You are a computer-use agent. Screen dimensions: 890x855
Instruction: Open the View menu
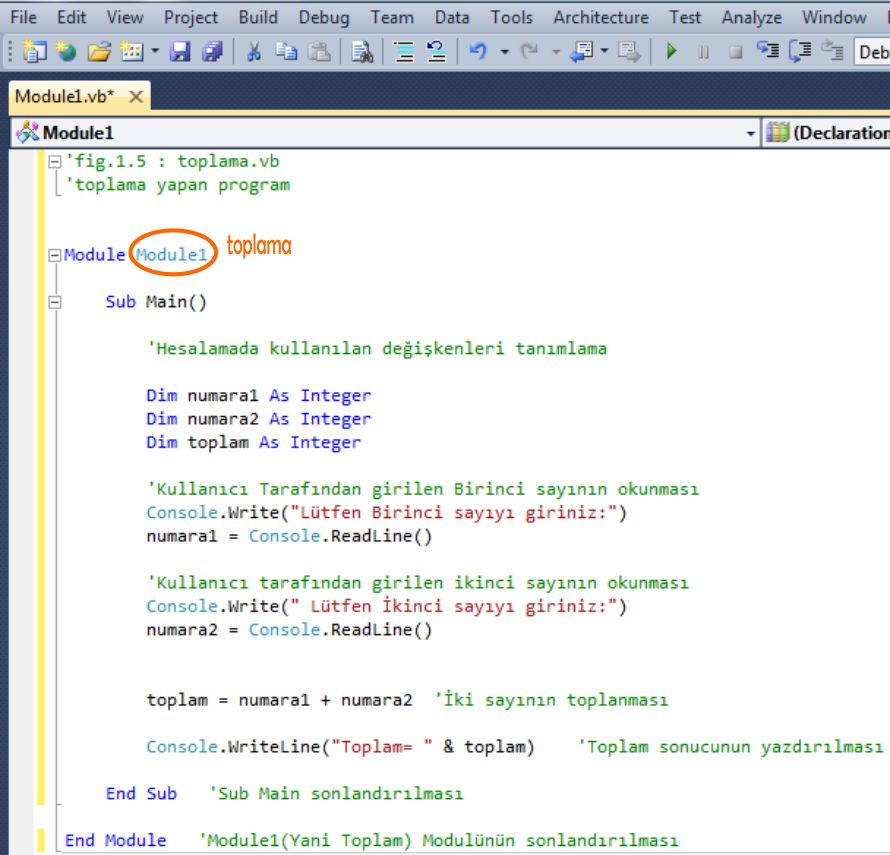pyautogui.click(x=125, y=18)
